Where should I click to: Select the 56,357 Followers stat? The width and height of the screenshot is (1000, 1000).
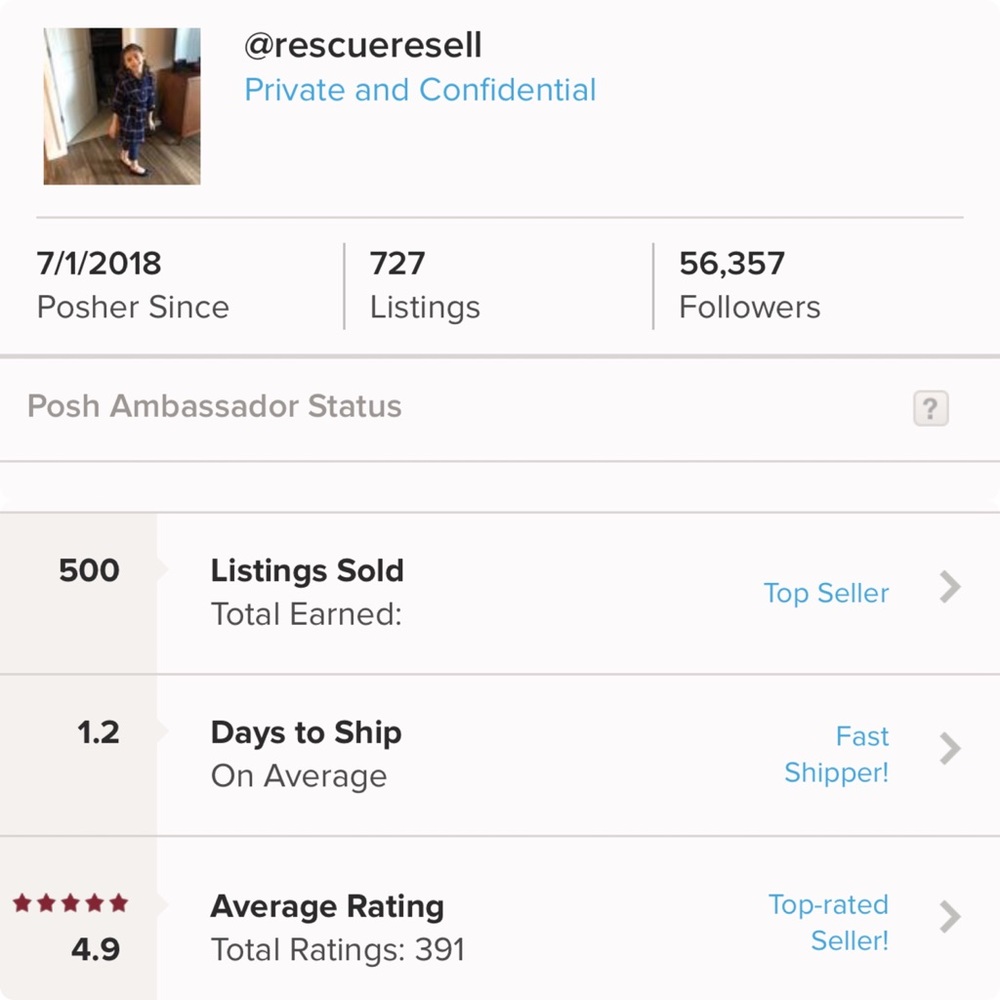(749, 285)
